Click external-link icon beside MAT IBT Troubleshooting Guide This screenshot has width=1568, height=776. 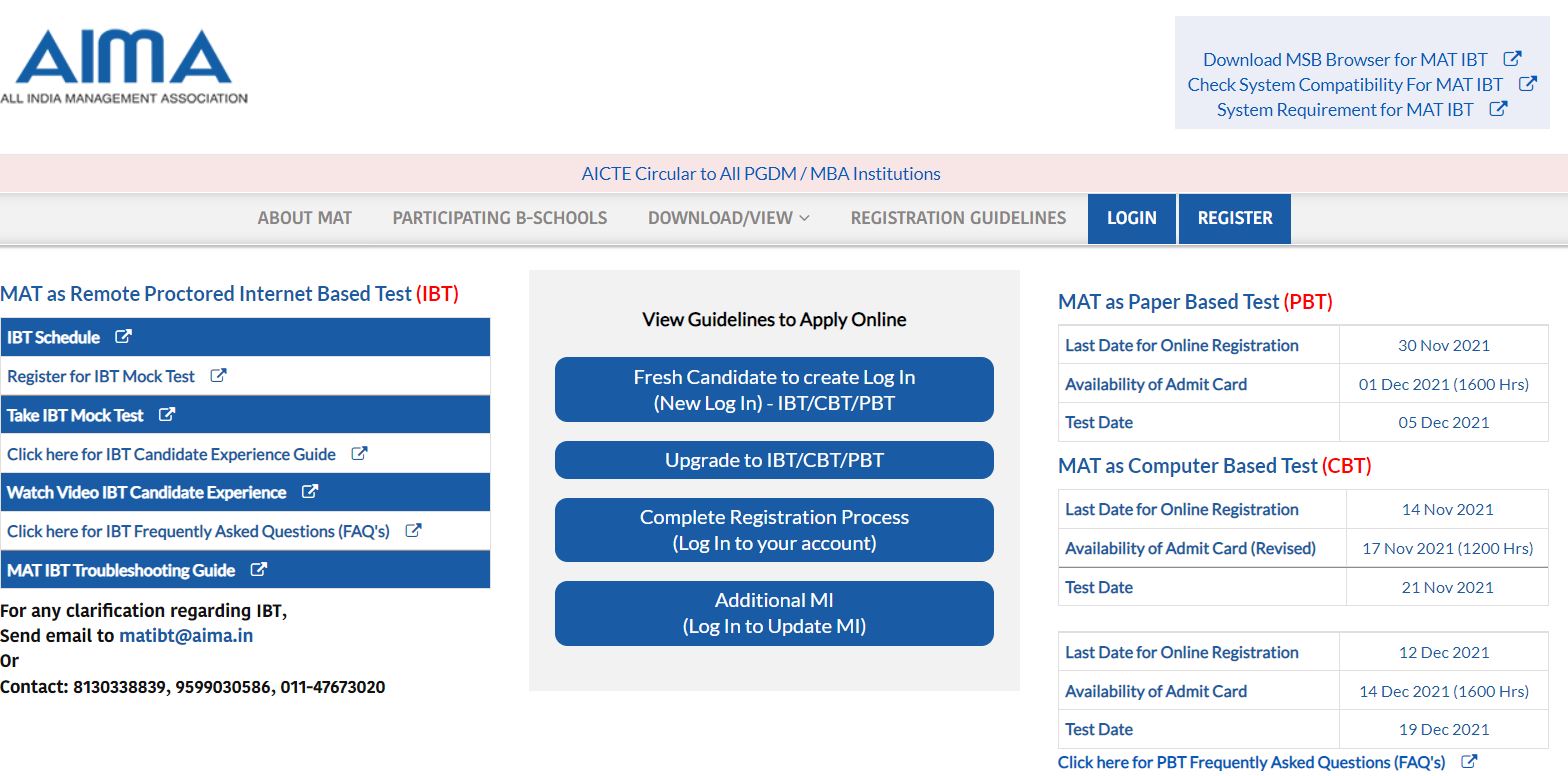pyautogui.click(x=258, y=570)
